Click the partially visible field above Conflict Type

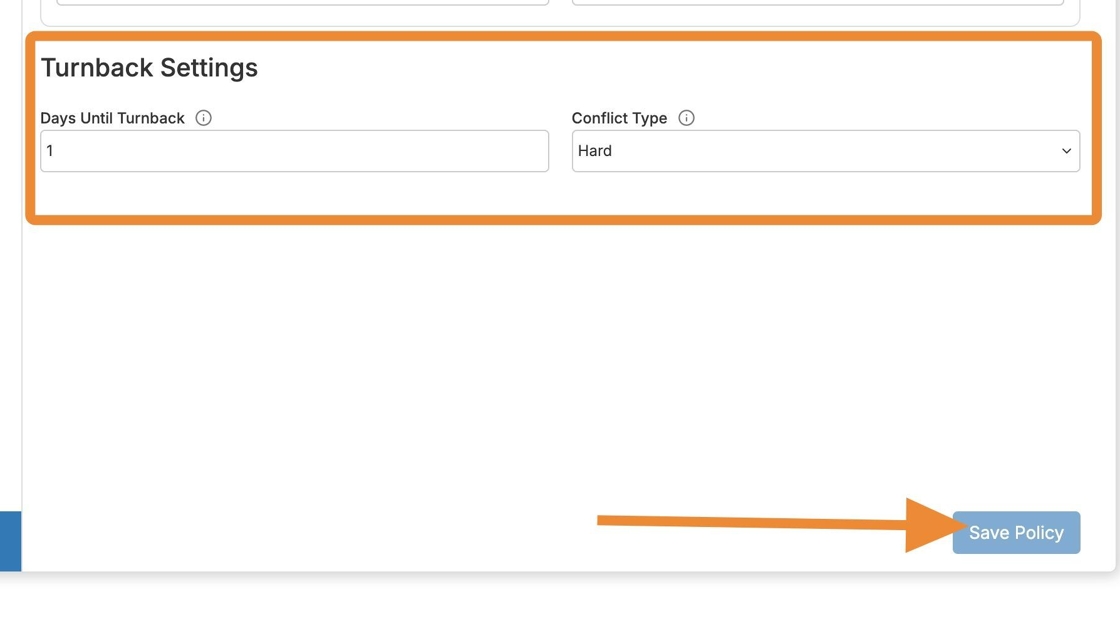pos(817,2)
